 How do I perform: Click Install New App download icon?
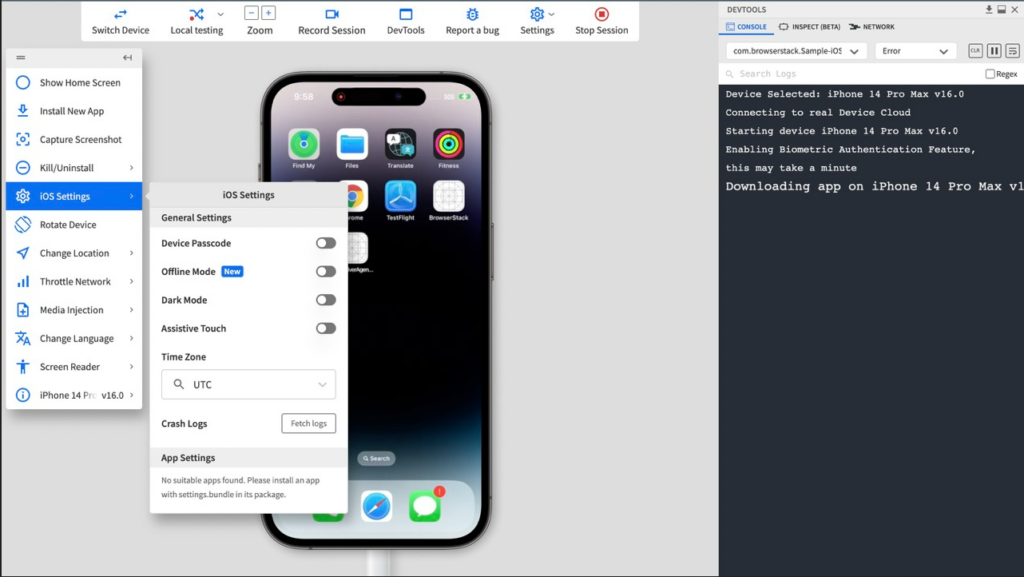(x=23, y=111)
